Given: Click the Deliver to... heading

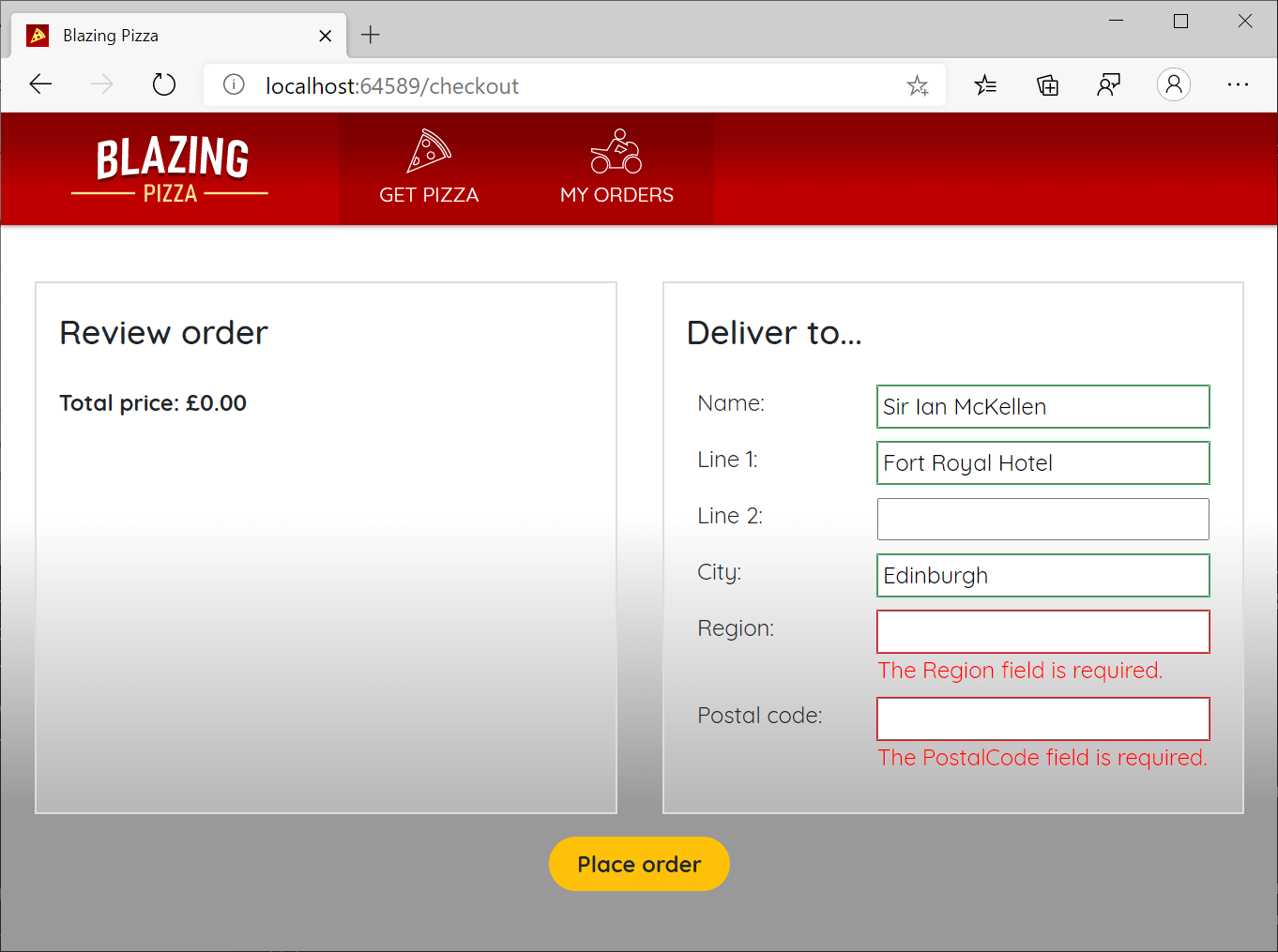Looking at the screenshot, I should tap(774, 333).
